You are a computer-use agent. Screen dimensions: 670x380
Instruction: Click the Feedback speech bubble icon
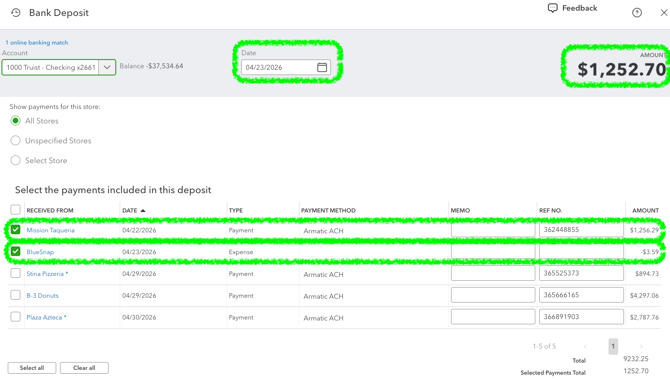pyautogui.click(x=552, y=8)
